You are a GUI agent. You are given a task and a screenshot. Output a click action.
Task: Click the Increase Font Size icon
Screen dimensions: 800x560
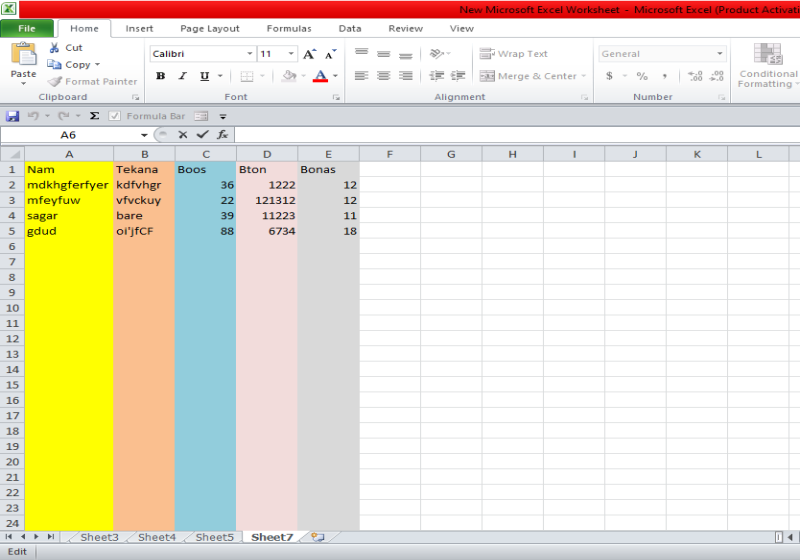tap(309, 54)
